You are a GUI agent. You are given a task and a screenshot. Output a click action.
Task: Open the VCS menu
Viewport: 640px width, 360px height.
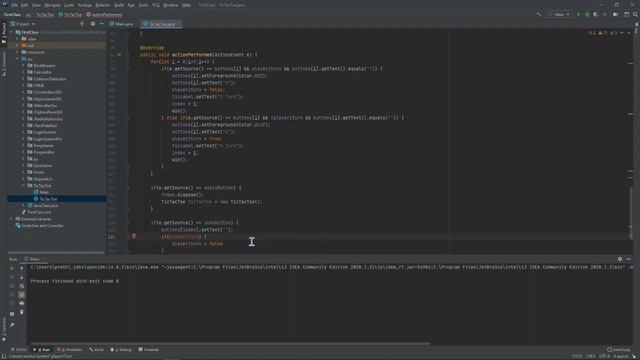156,5
